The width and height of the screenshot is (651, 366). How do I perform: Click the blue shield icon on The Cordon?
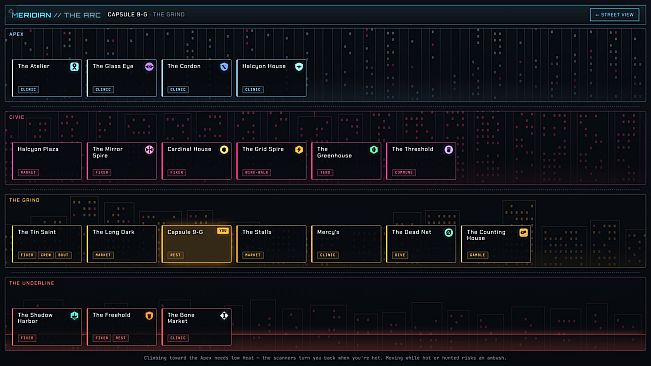click(x=224, y=66)
